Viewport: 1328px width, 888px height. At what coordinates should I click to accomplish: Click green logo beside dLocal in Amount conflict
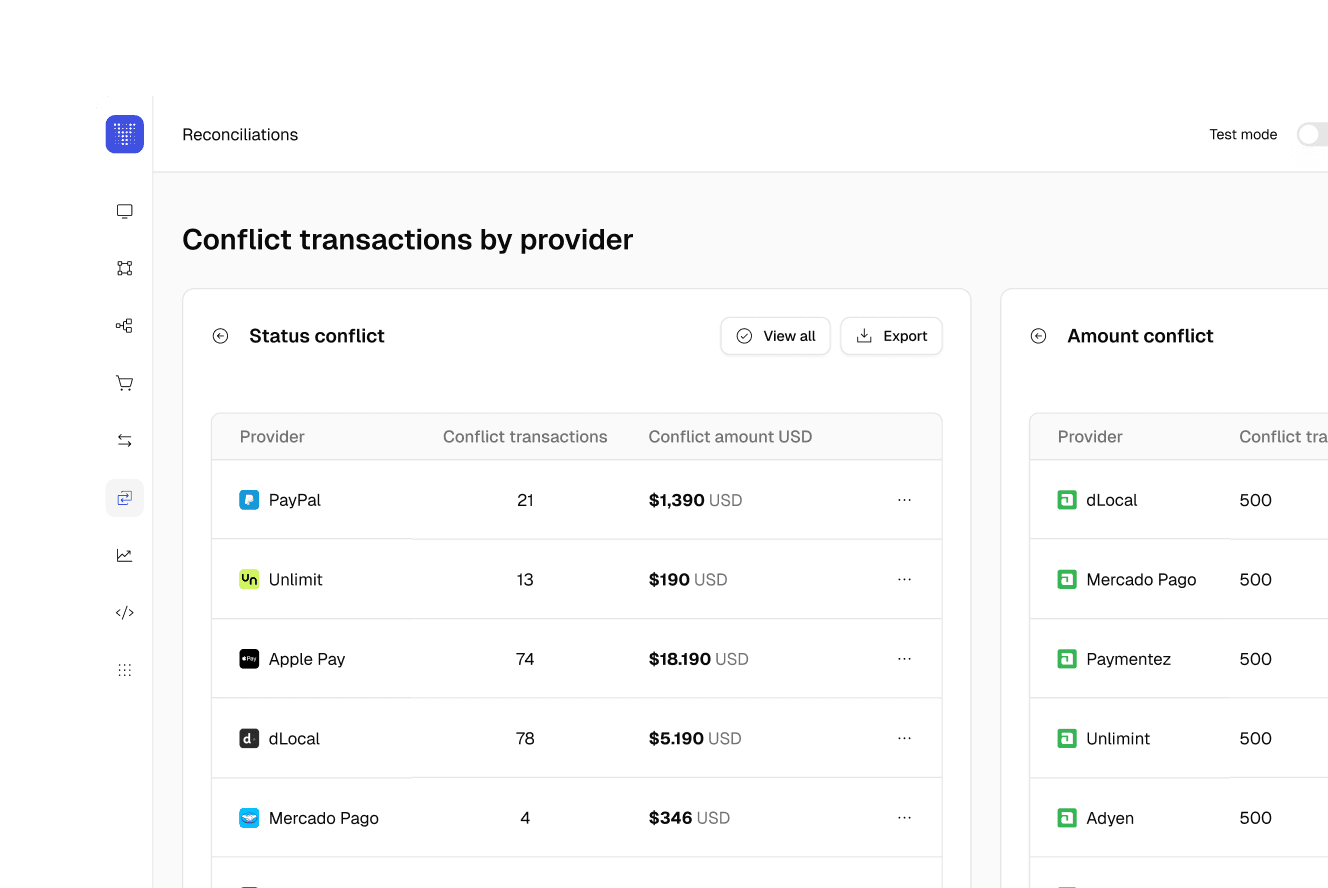pyautogui.click(x=1067, y=500)
